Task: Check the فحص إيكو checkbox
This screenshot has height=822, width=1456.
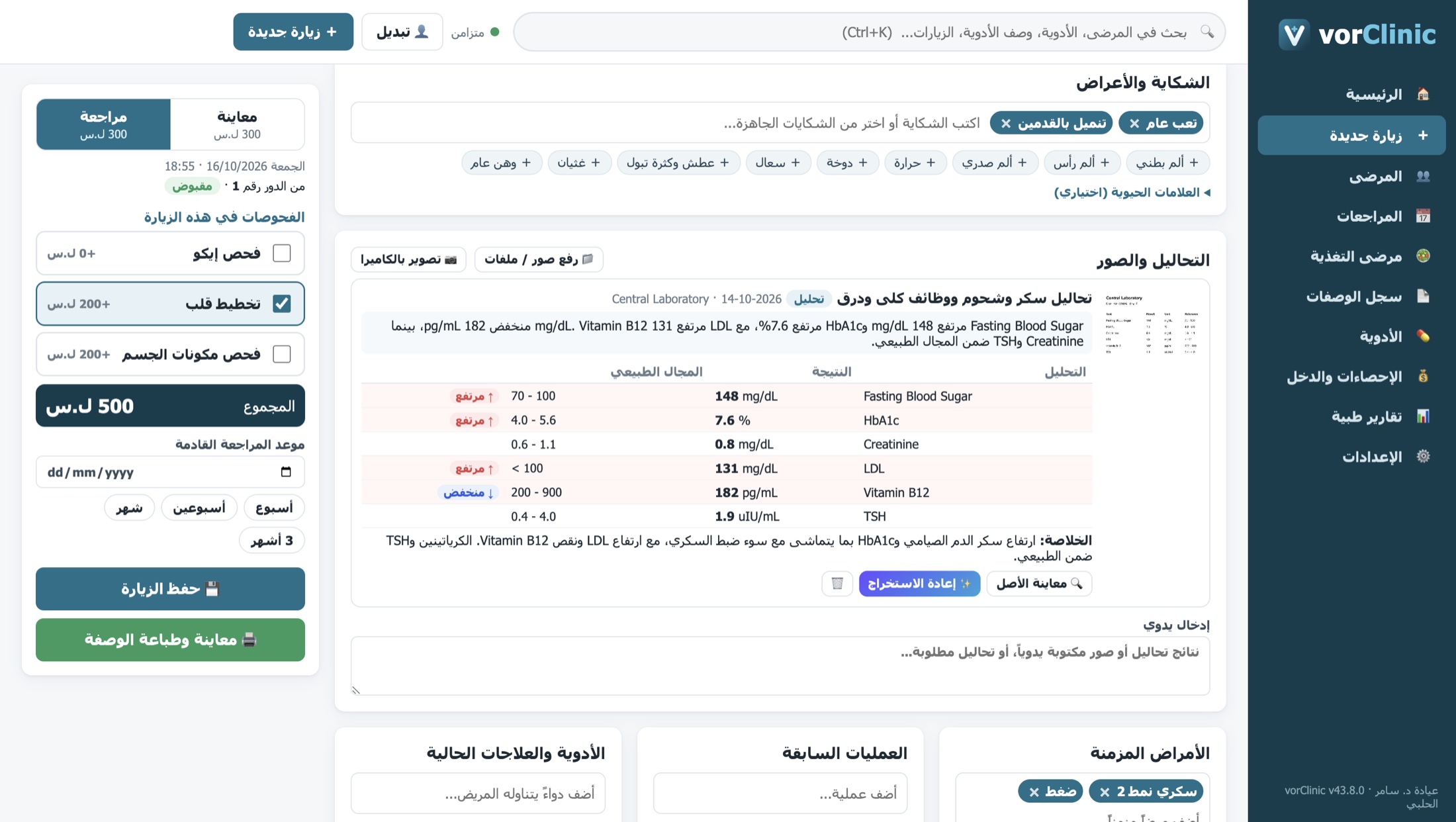Action: coord(282,253)
